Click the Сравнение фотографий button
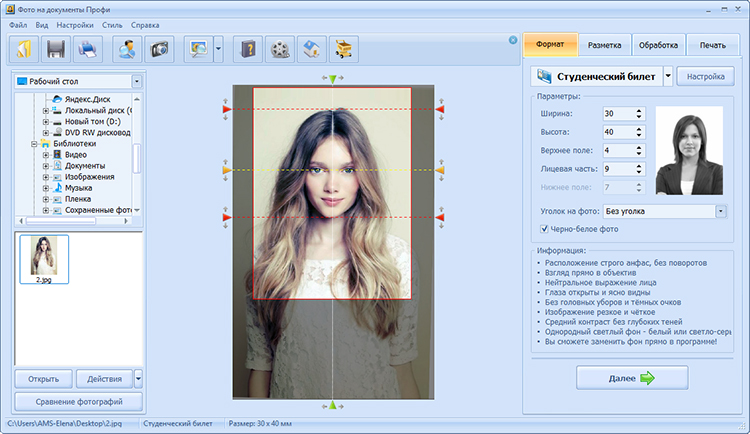 [78, 402]
